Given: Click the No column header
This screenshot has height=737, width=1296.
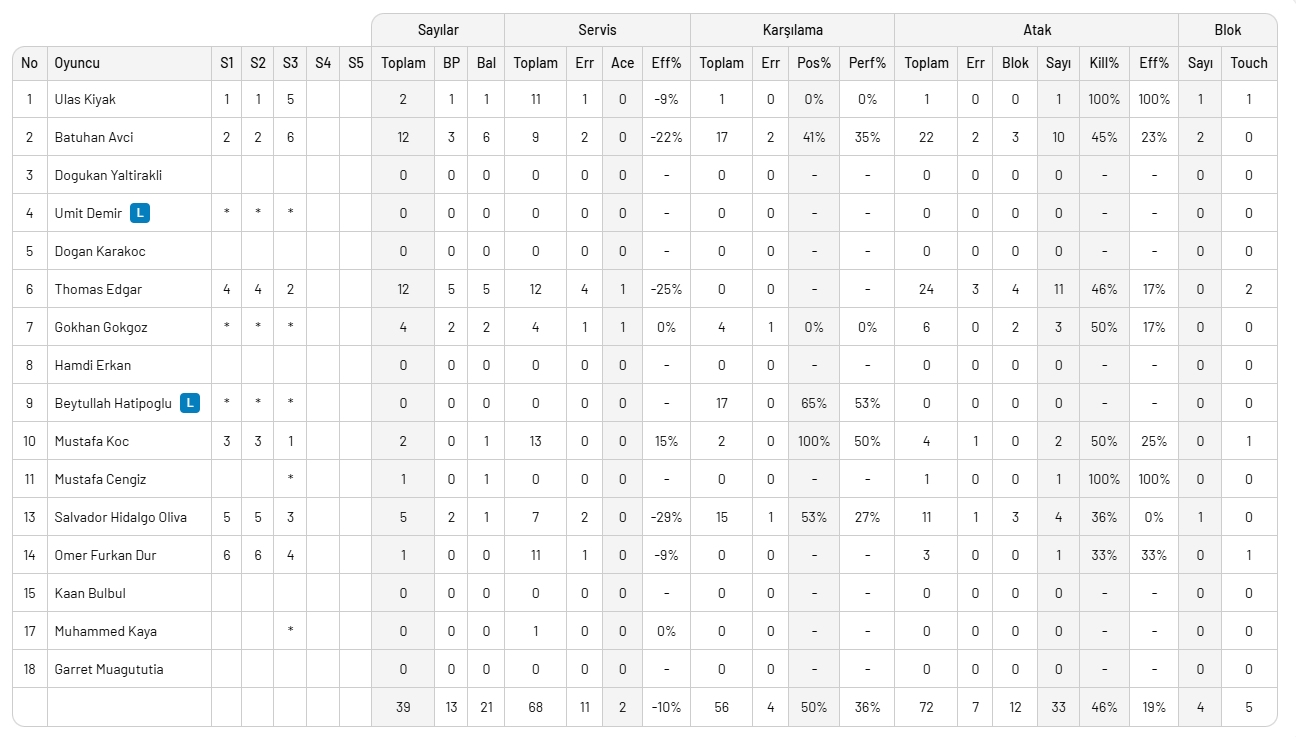Looking at the screenshot, I should tap(29, 63).
